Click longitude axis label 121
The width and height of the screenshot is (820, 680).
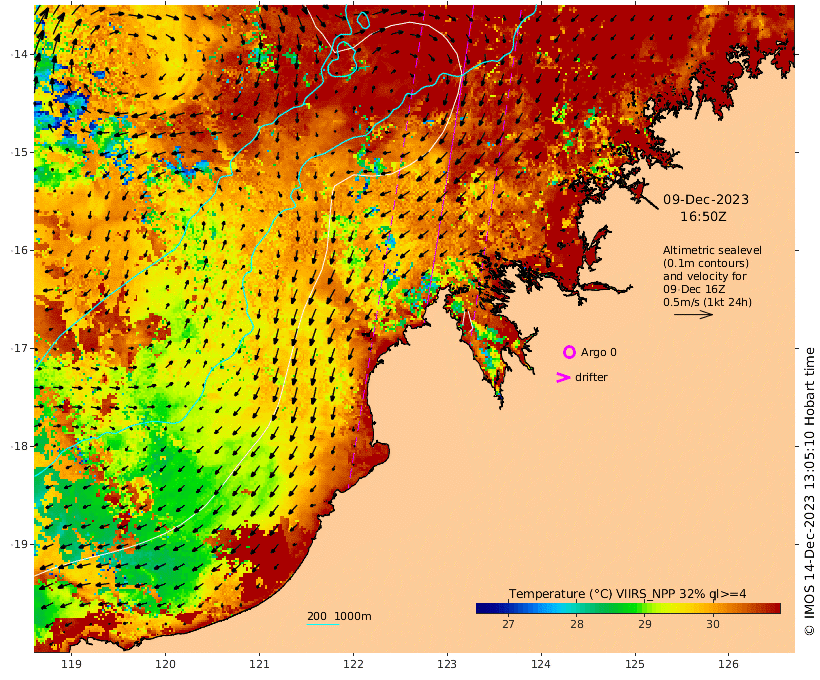[259, 664]
